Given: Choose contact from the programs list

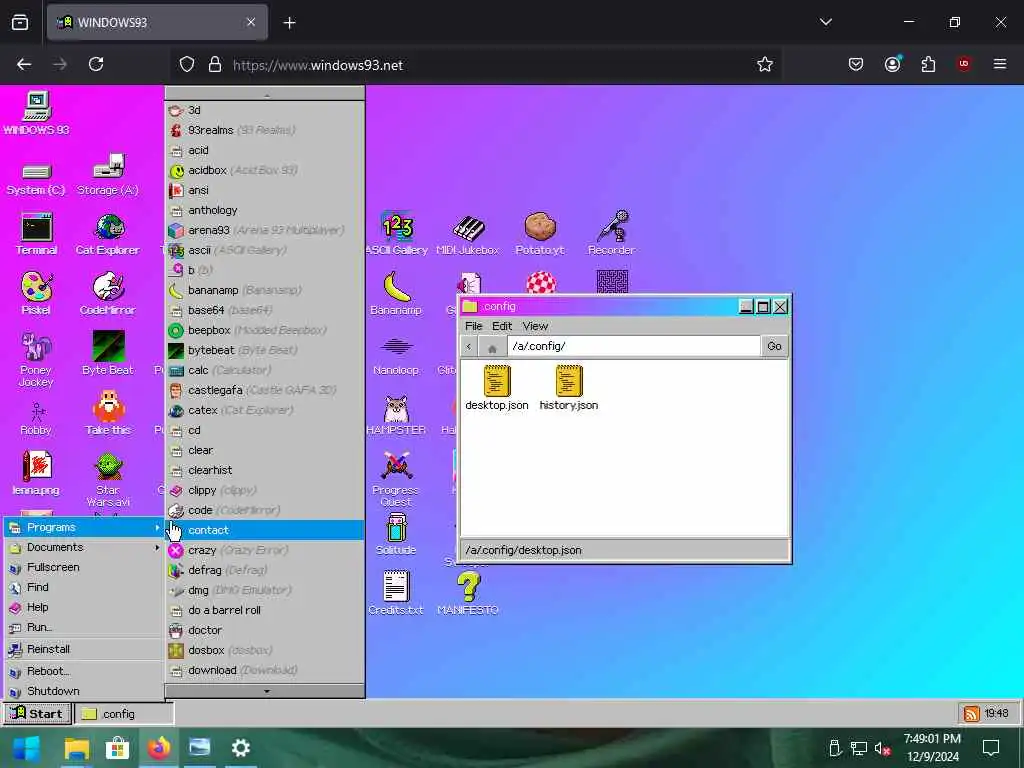Looking at the screenshot, I should [265, 530].
